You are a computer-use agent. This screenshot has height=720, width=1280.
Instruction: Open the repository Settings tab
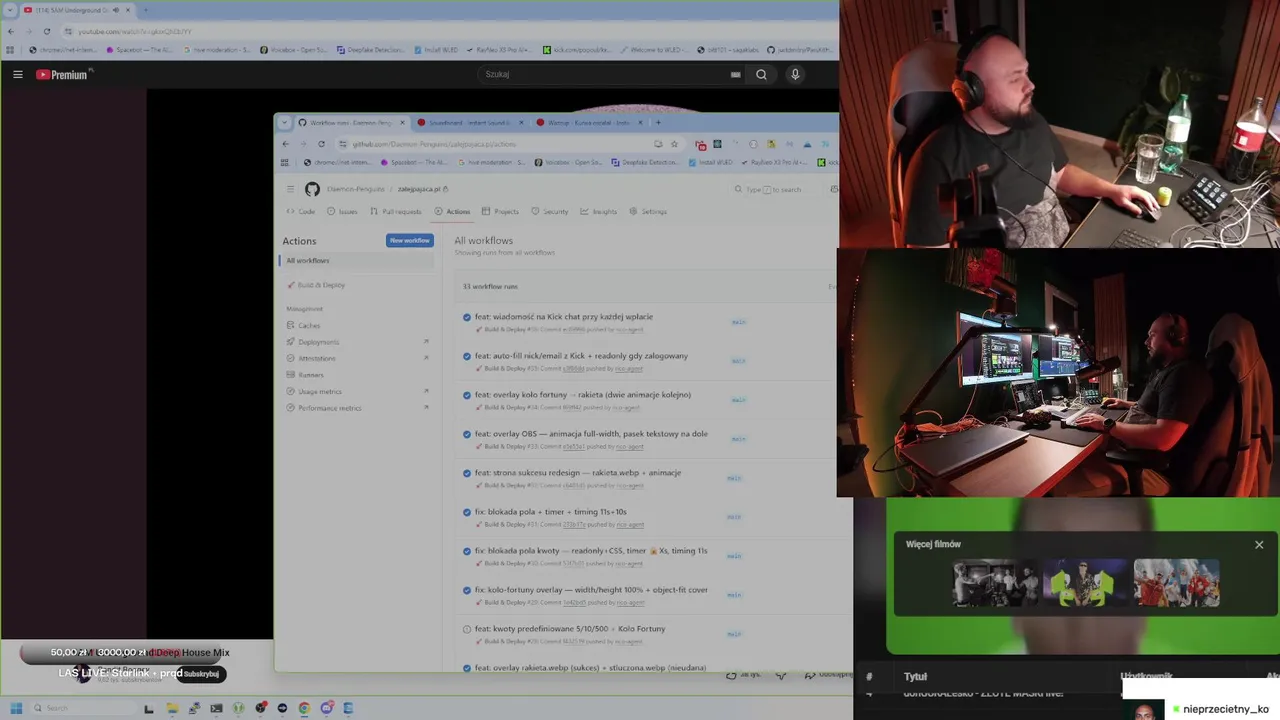pyautogui.click(x=648, y=212)
